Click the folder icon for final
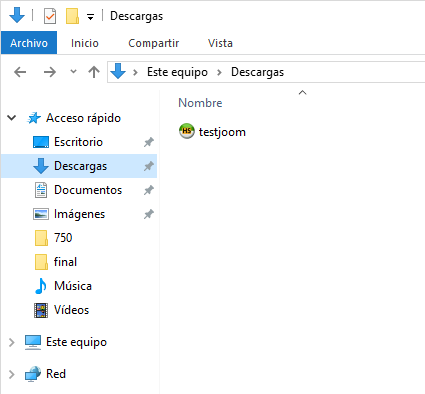This screenshot has width=425, height=394. (x=41, y=262)
